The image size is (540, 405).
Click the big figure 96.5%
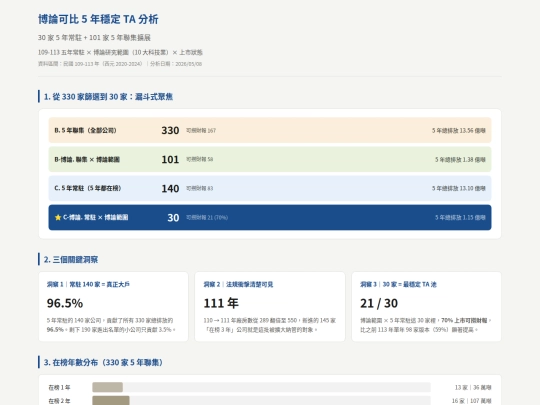pyautogui.click(x=65, y=303)
